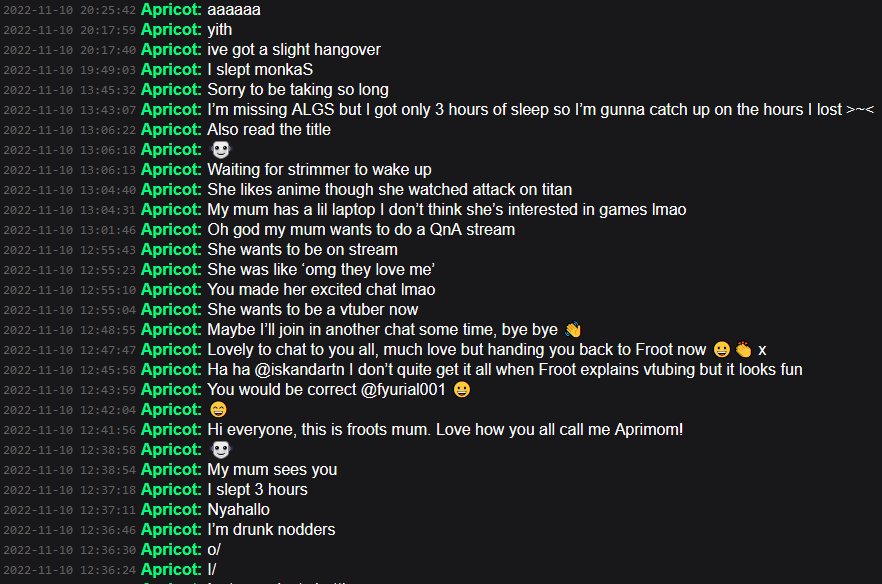
Task: Click timestamp 2022-11-10 13:43:07
Action: (70, 110)
